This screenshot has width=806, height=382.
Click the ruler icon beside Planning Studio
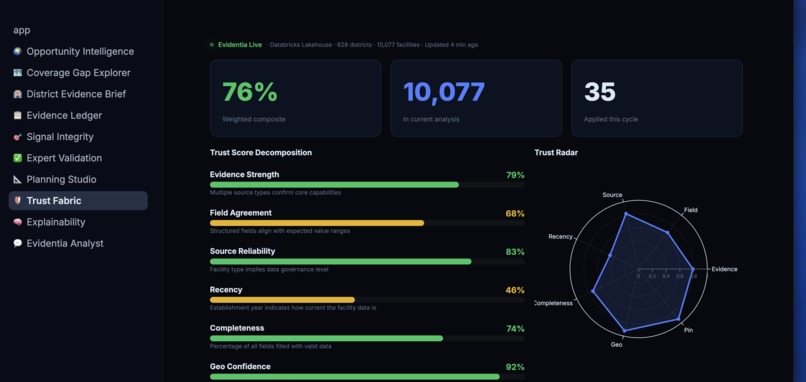[17, 179]
